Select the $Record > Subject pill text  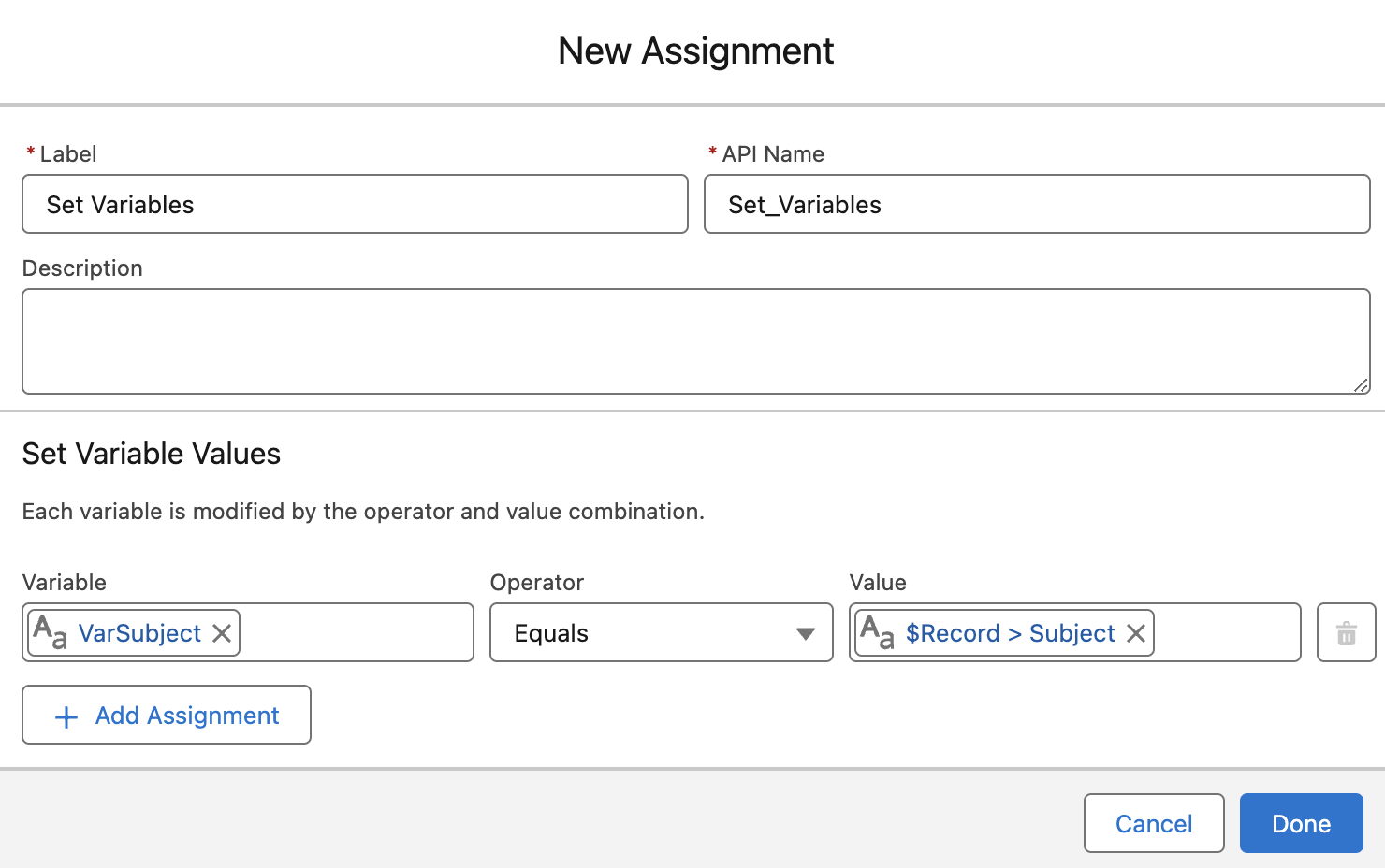[1010, 633]
